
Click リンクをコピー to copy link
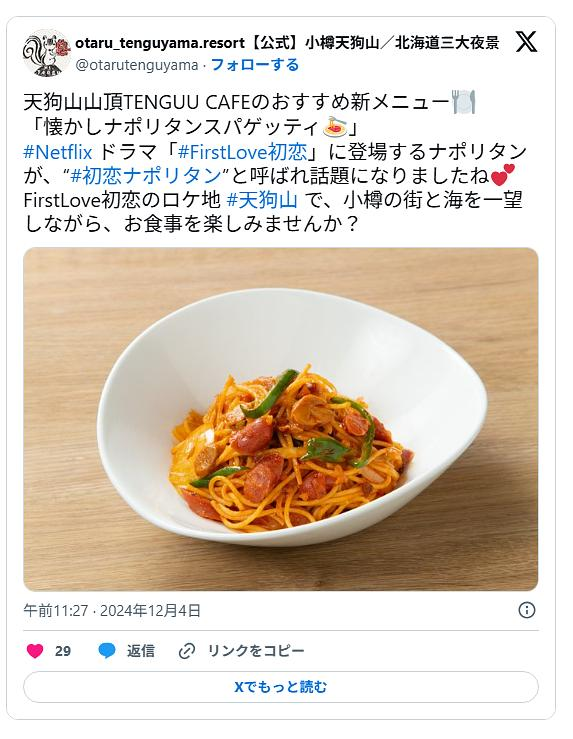256,651
